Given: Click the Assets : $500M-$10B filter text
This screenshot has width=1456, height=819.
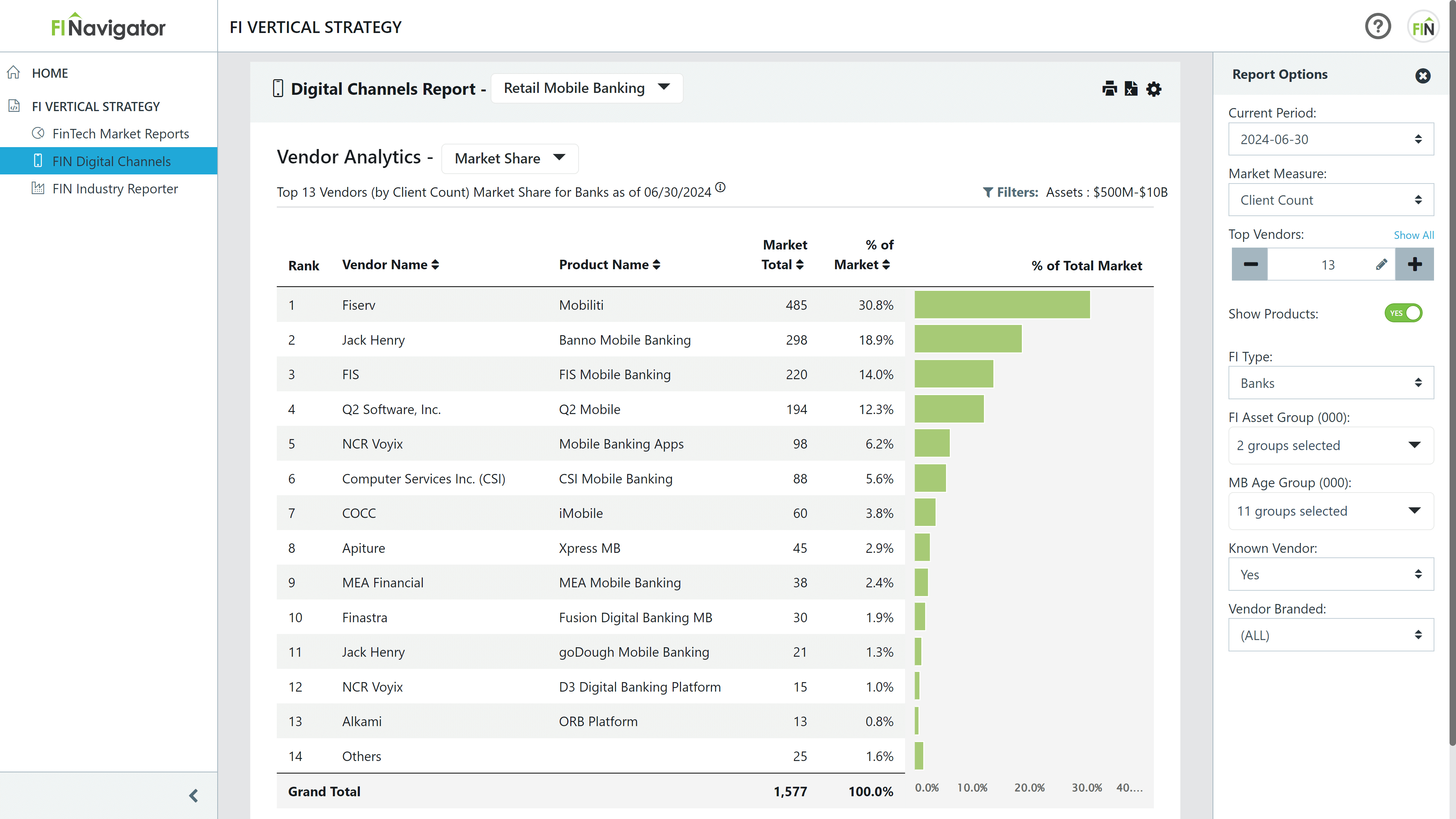Looking at the screenshot, I should [x=1107, y=192].
